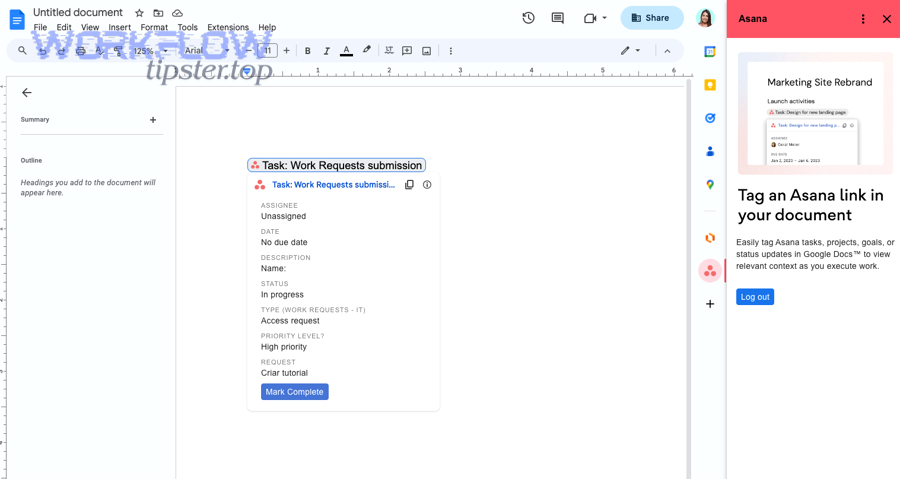
Task: Click the Log out button
Action: [x=755, y=297]
